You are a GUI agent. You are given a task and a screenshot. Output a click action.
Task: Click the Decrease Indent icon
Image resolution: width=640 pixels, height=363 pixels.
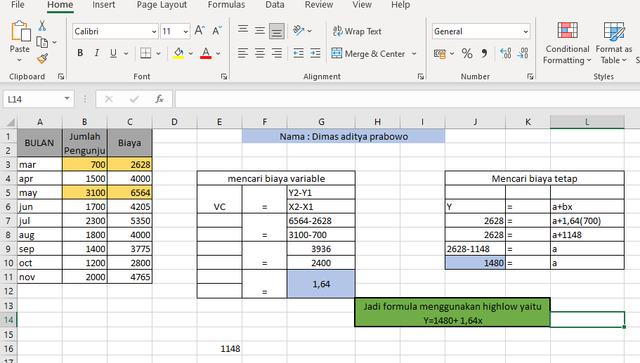click(x=298, y=53)
